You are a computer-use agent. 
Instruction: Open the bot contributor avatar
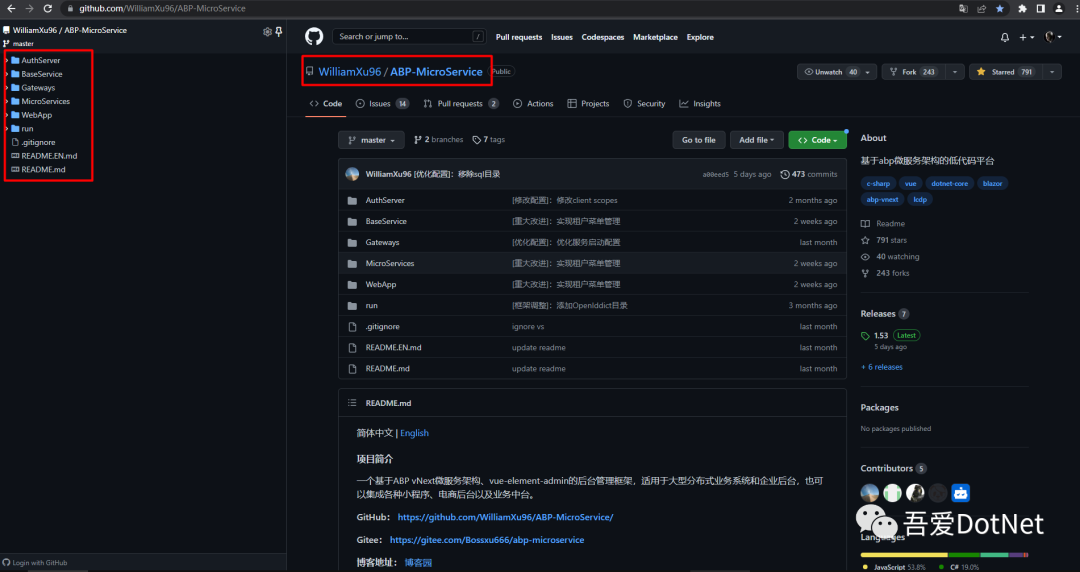pos(960,493)
